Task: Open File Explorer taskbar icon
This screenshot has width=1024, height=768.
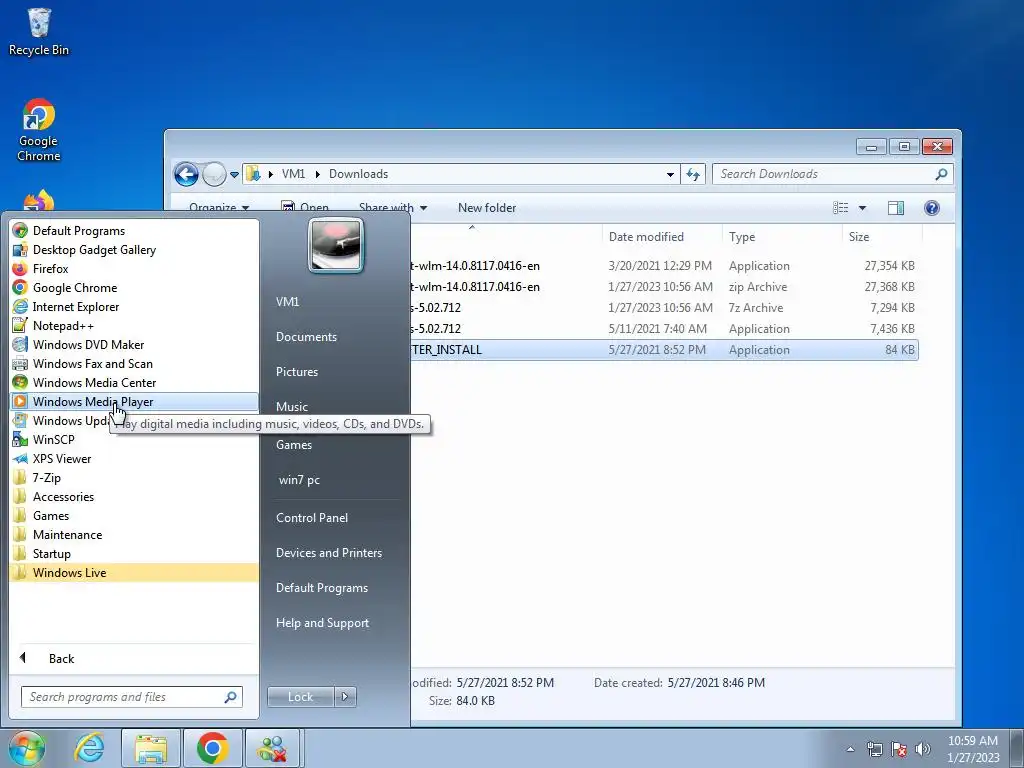Action: click(x=151, y=748)
